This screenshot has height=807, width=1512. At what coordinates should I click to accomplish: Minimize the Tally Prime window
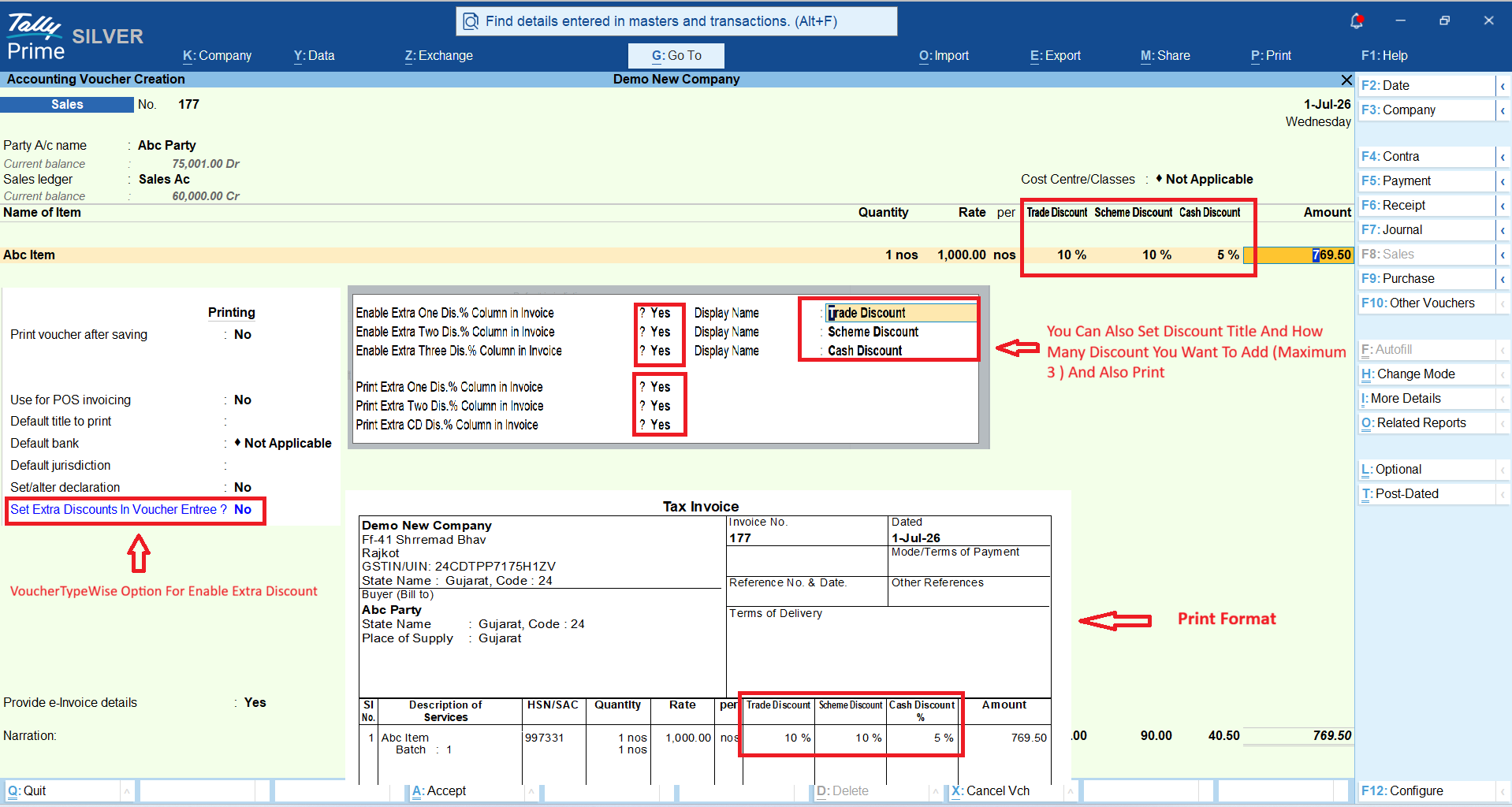(1400, 20)
